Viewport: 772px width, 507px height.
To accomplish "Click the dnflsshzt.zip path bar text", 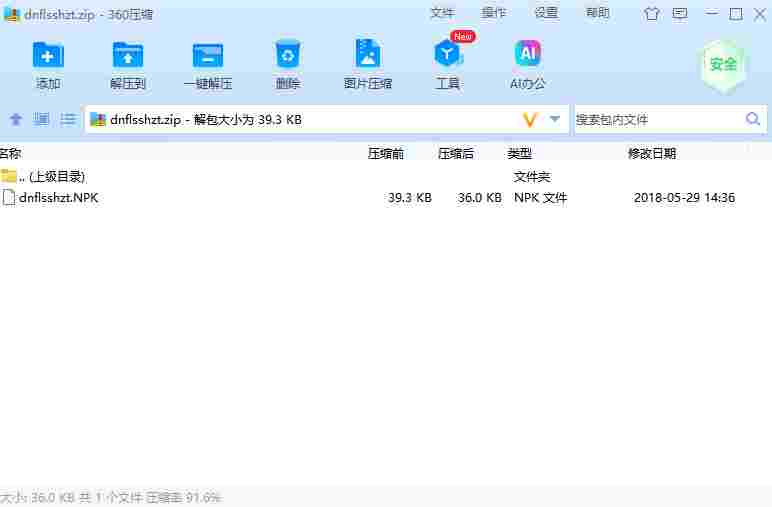I will tap(206, 120).
